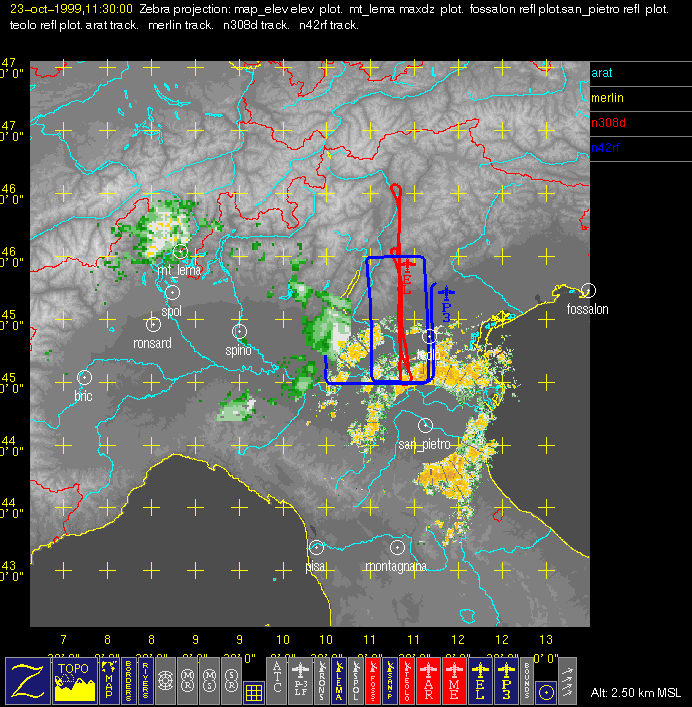Toggle the RONS radar icon
Viewport: 692px width, 707px height.
point(322,681)
